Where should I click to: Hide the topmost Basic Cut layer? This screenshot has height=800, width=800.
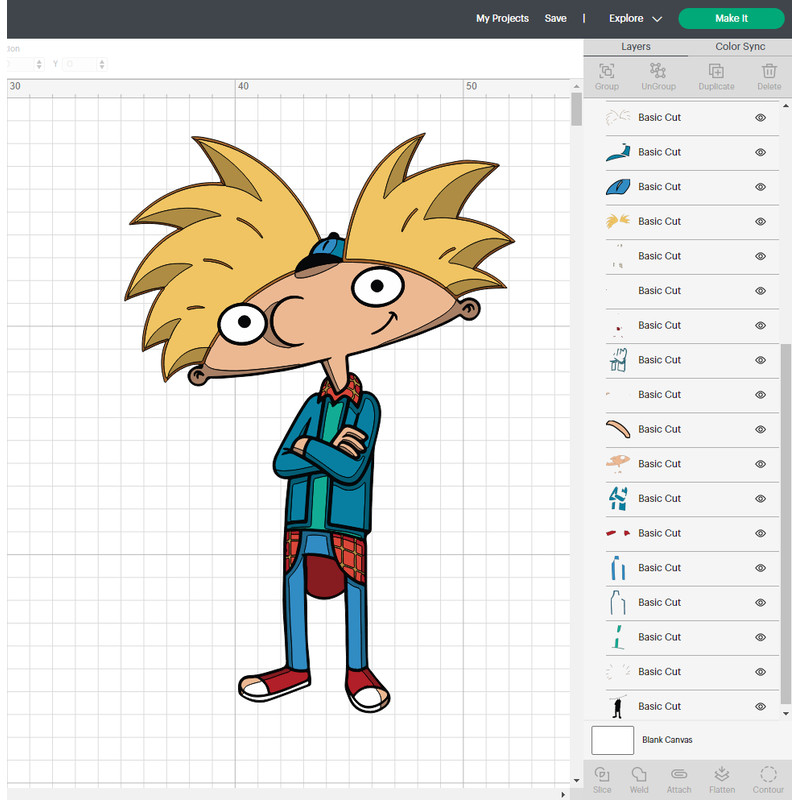(760, 117)
